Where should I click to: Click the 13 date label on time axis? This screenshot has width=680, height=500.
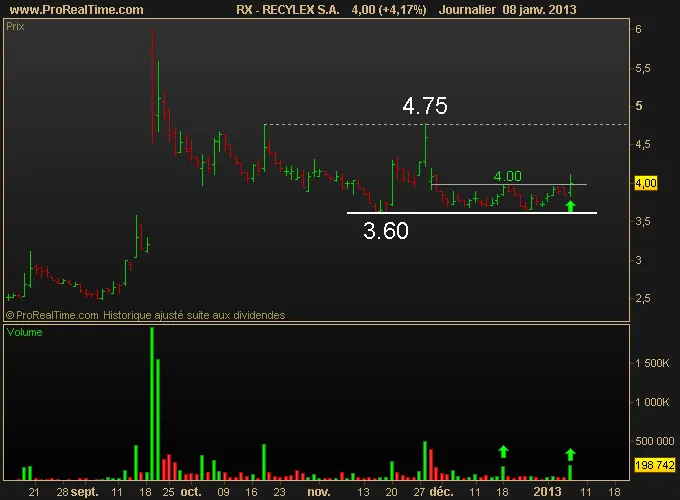[363, 492]
